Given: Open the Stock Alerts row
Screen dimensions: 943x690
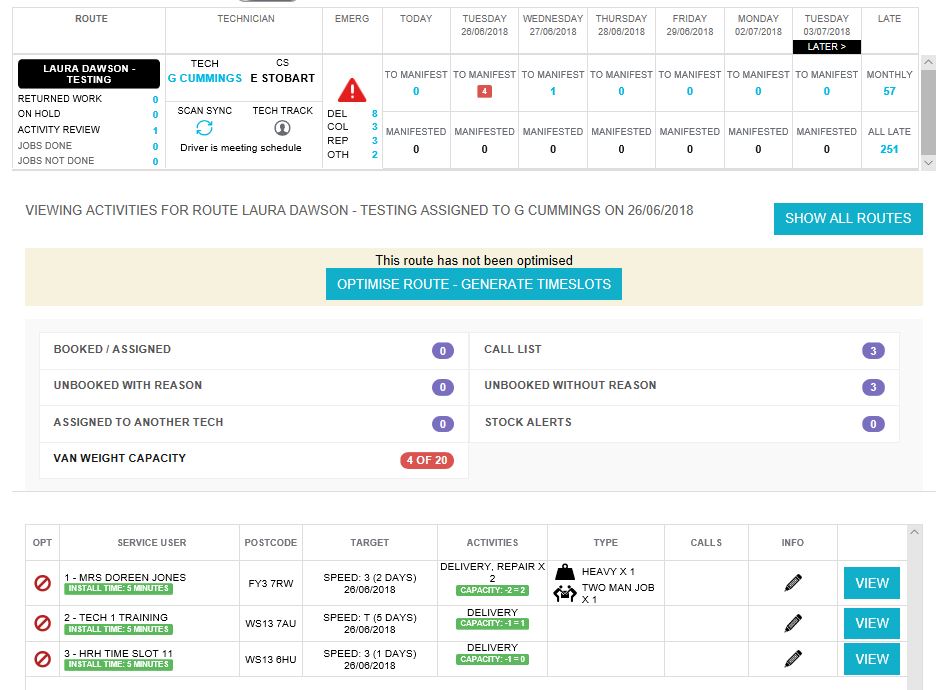Looking at the screenshot, I should pyautogui.click(x=684, y=424).
